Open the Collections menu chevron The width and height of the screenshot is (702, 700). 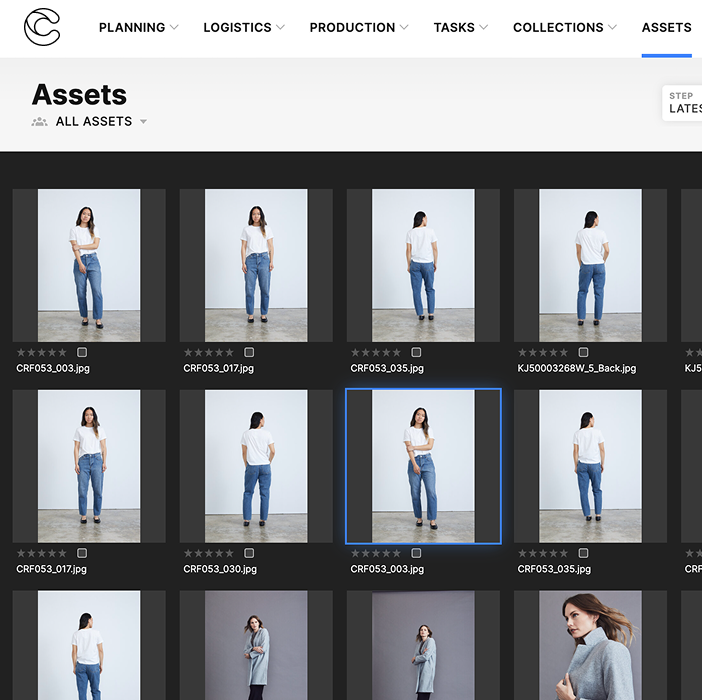[612, 27]
